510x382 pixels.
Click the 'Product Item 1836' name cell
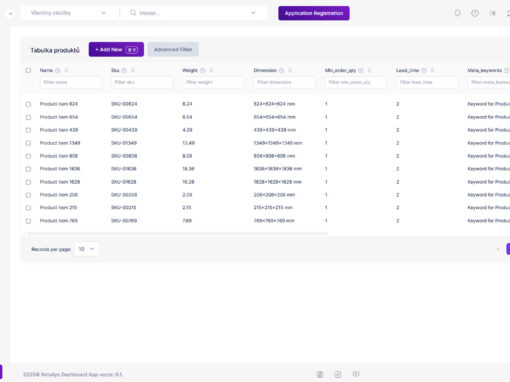click(x=60, y=169)
